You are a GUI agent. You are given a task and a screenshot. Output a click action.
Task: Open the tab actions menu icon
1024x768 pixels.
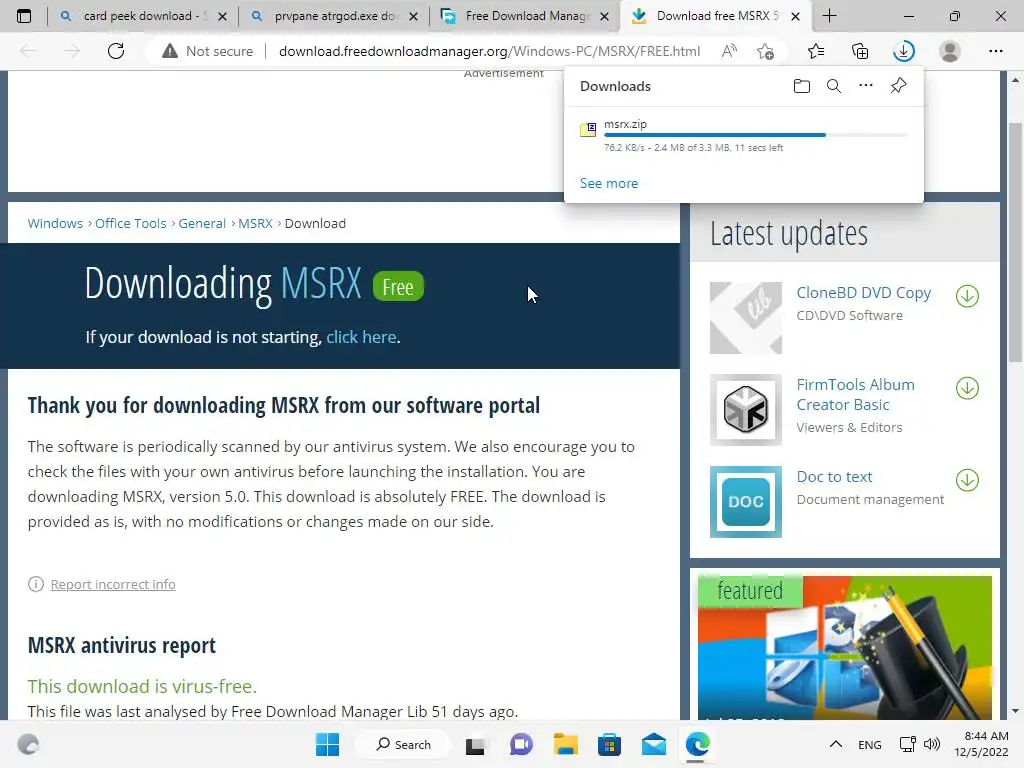24,16
